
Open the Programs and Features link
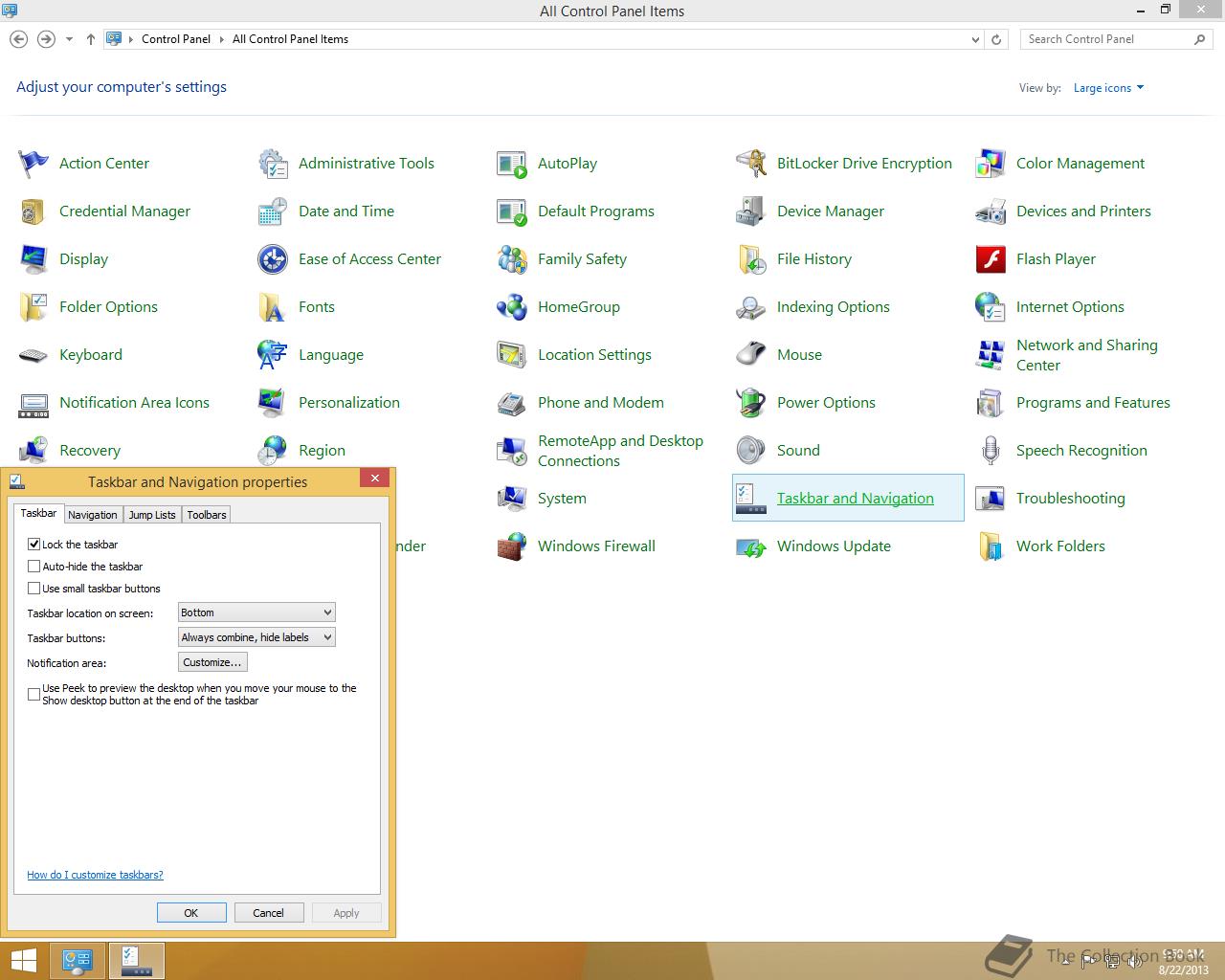coord(1093,403)
